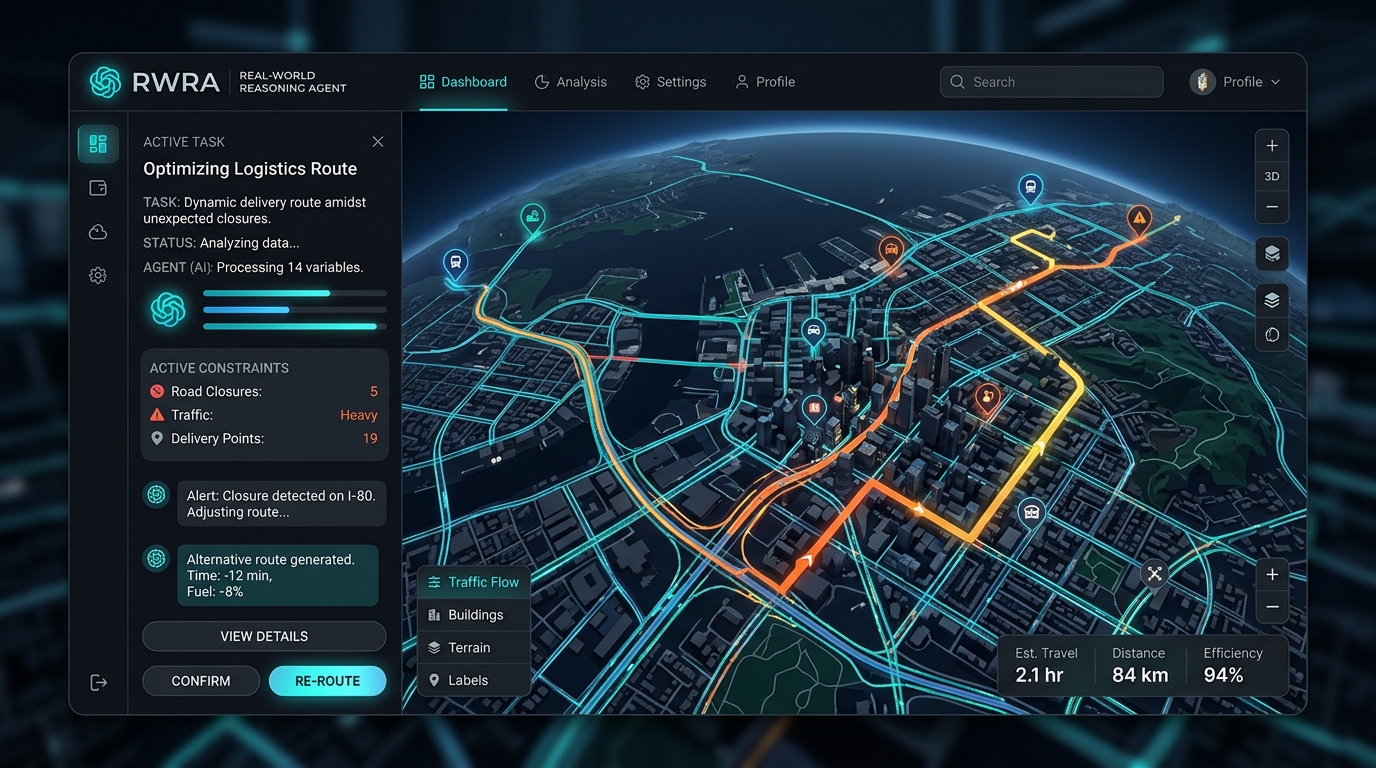1376x768 pixels.
Task: Click the lower minus zoom button
Action: pos(1272,607)
